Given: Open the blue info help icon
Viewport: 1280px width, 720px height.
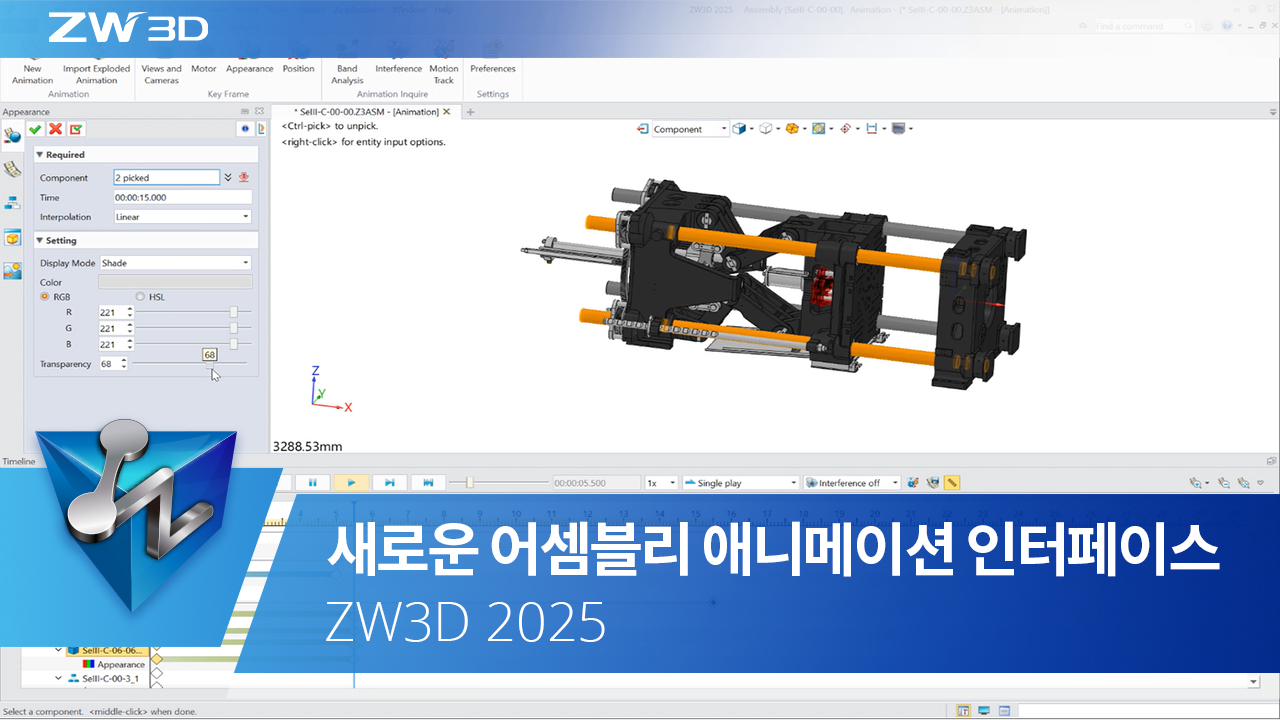Looking at the screenshot, I should tap(245, 129).
